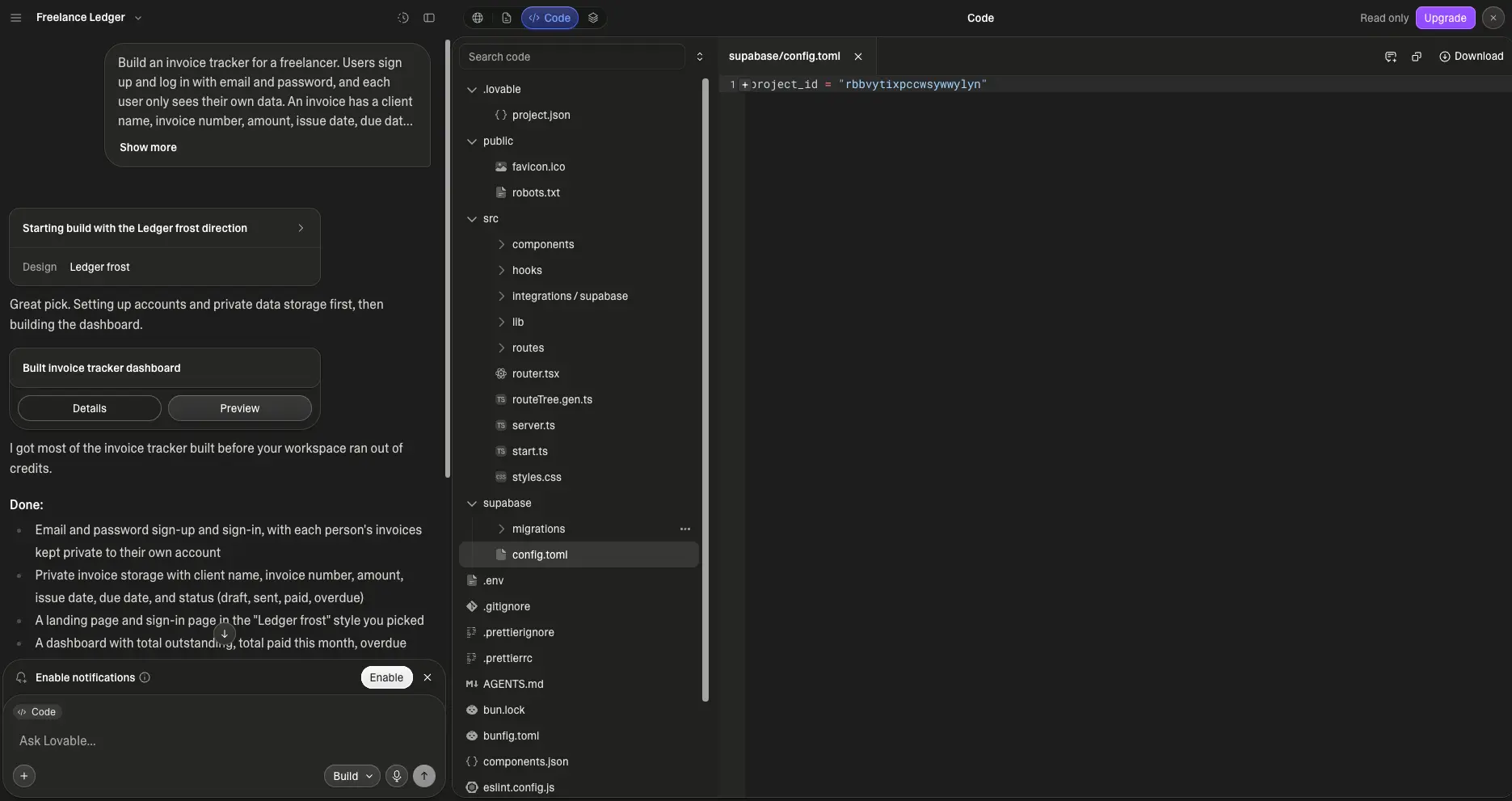
Task: Jump to latest message with down-arrow button
Action: [224, 634]
